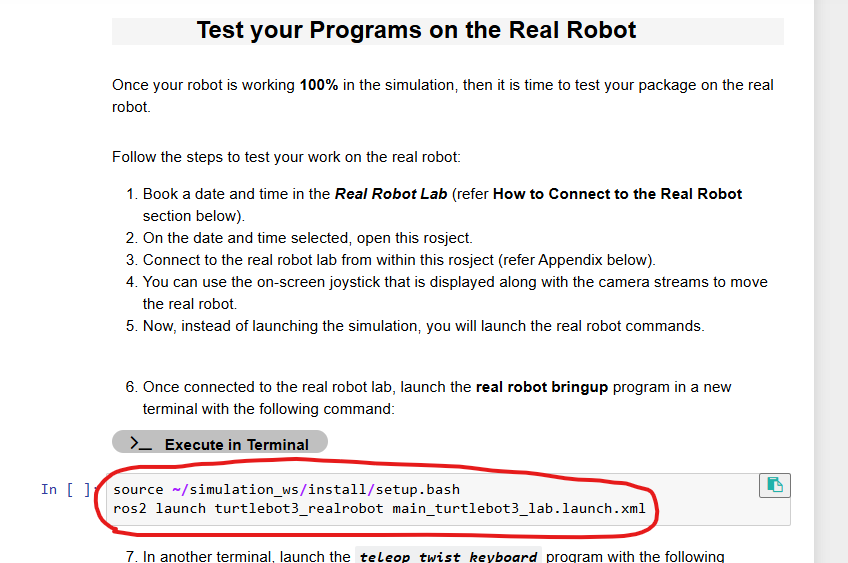Viewport: 848px width, 563px height.
Task: Click the copy icon in the code cell
Action: [774, 485]
